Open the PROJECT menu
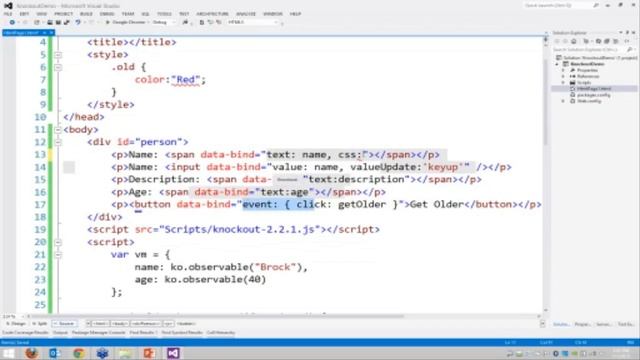The image size is (640, 360). pos(63,14)
